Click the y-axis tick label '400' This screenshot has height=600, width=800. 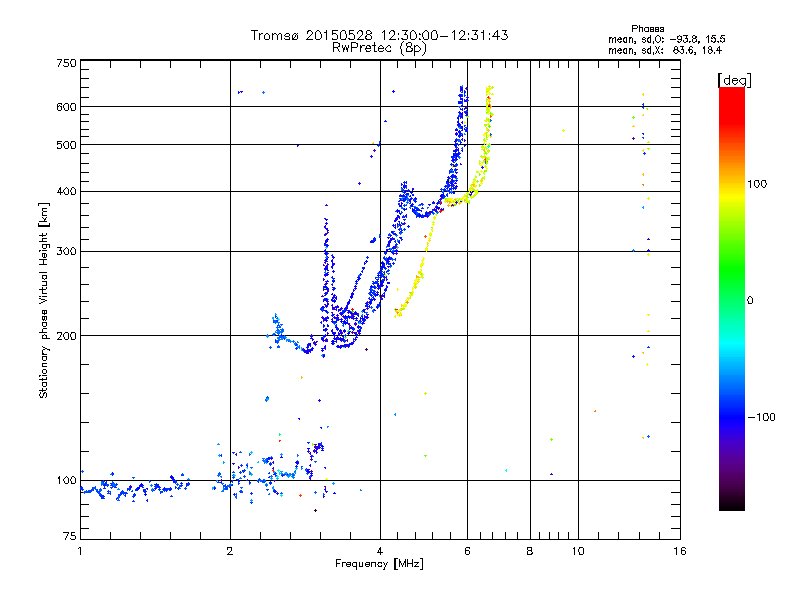67,191
